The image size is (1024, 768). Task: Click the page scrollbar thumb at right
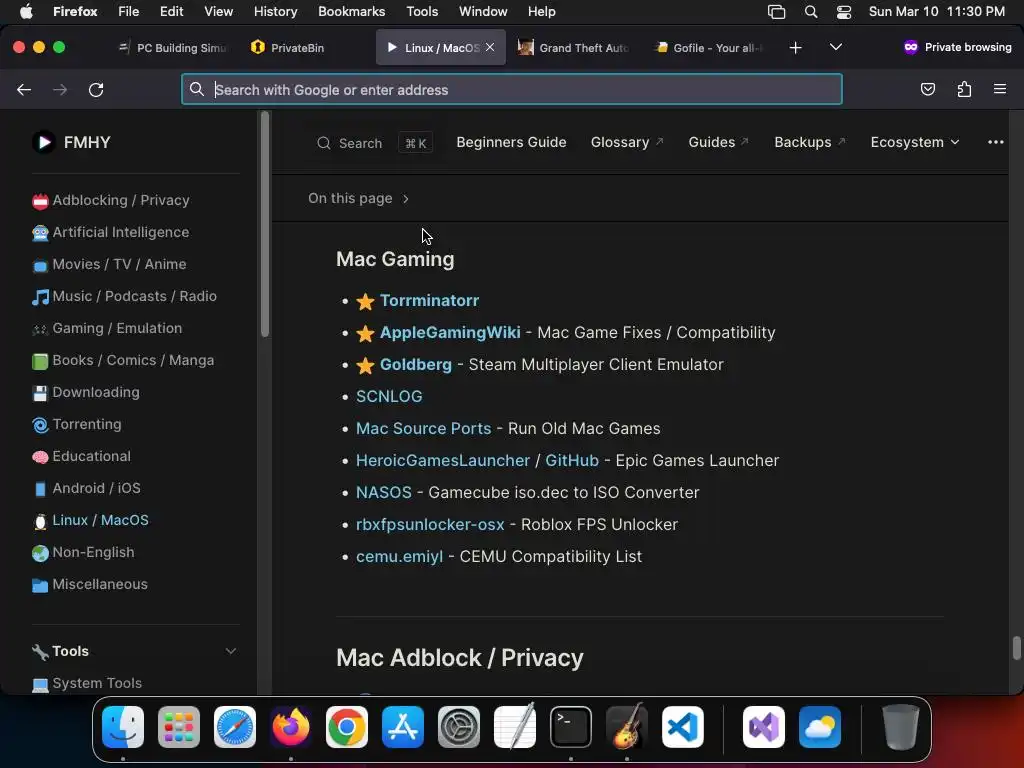(x=1016, y=648)
